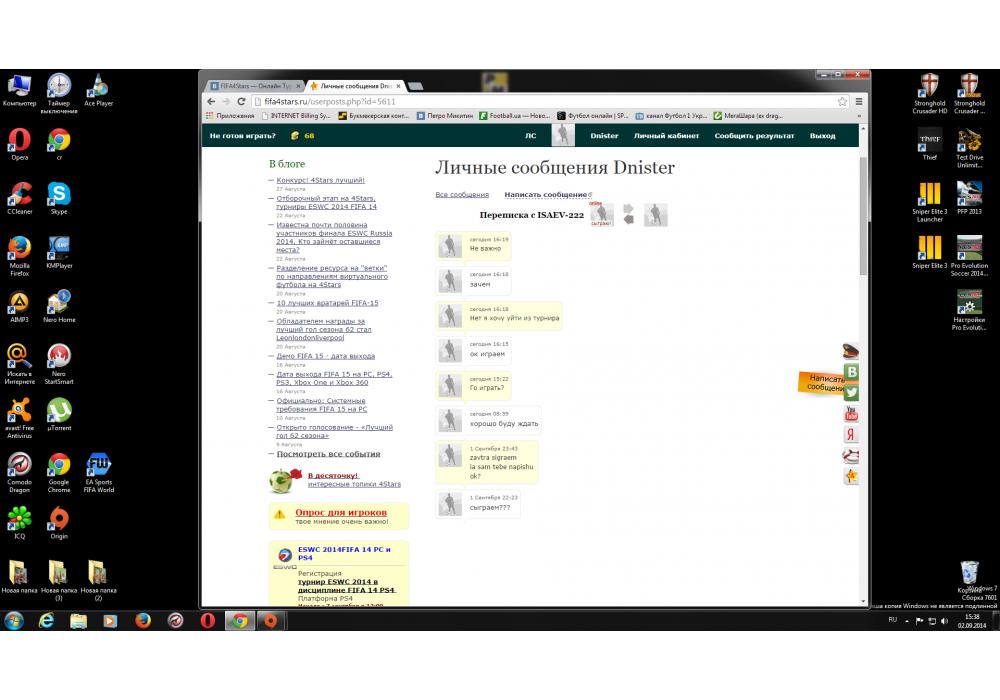Click the VK icon in the side social bar
The image size is (1000, 700).
click(x=851, y=372)
